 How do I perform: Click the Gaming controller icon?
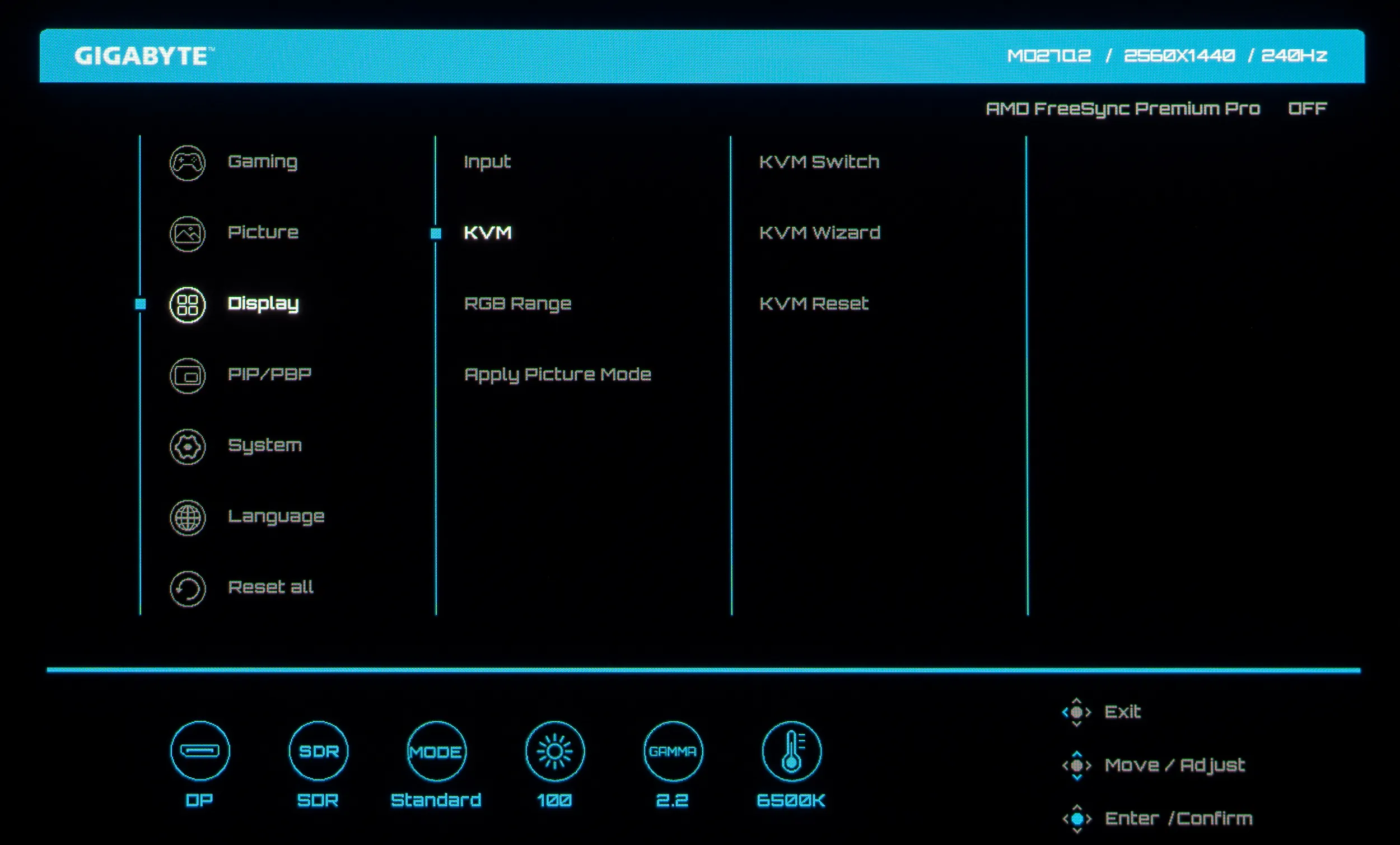[188, 163]
